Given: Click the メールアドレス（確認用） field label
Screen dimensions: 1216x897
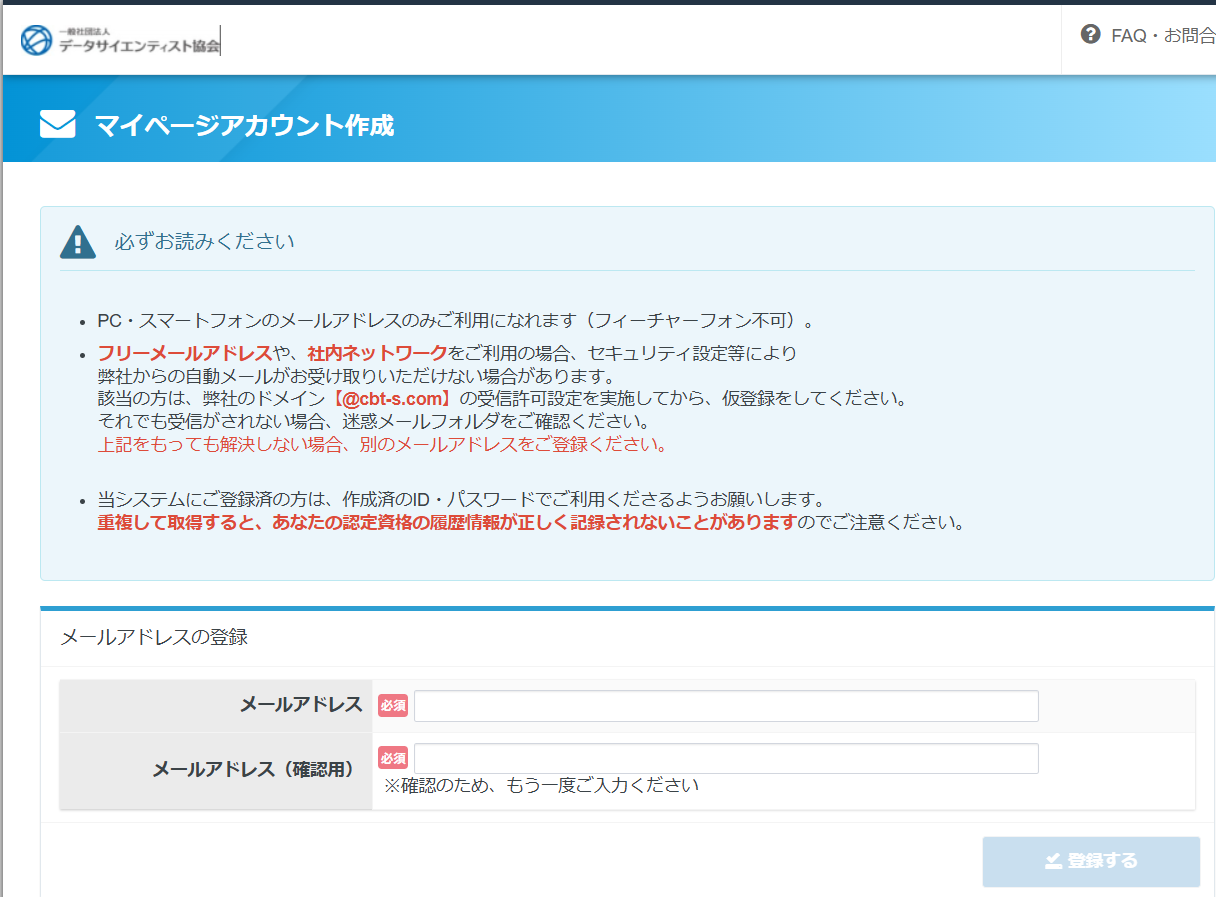Looking at the screenshot, I should (256, 769).
